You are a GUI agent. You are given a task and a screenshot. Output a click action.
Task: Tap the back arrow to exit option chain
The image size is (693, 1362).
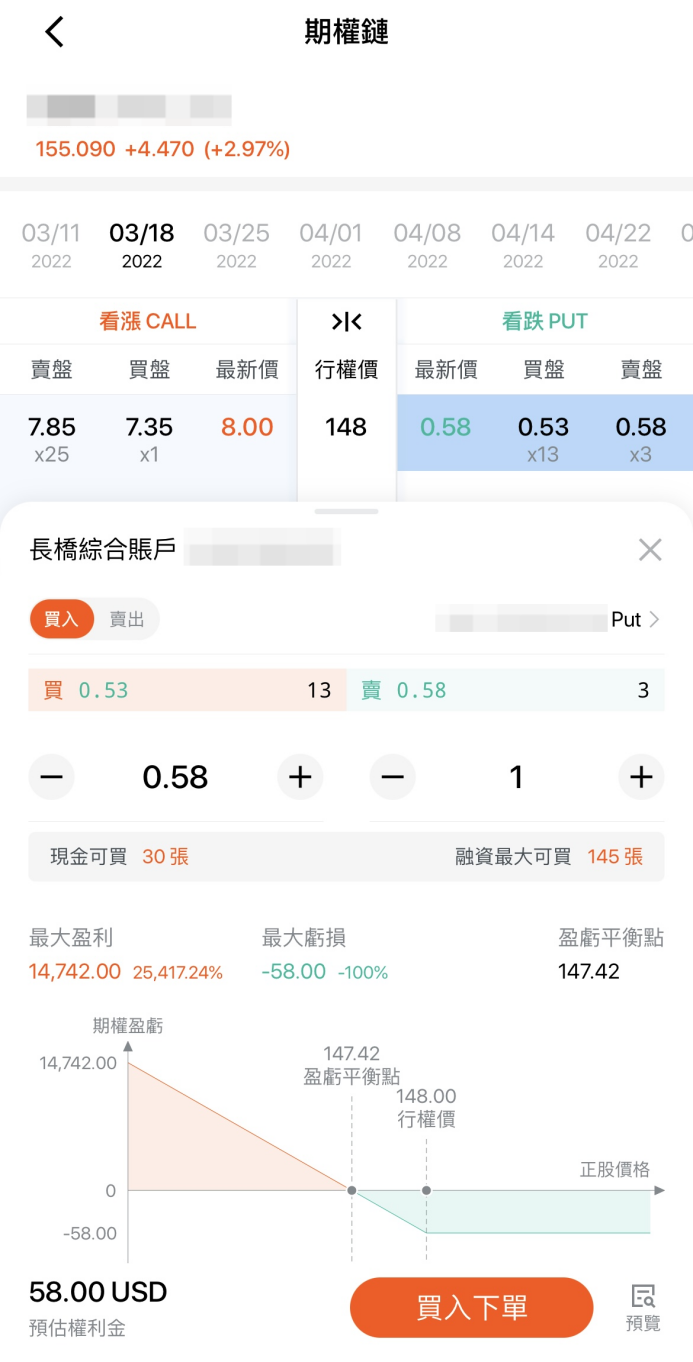point(52,31)
